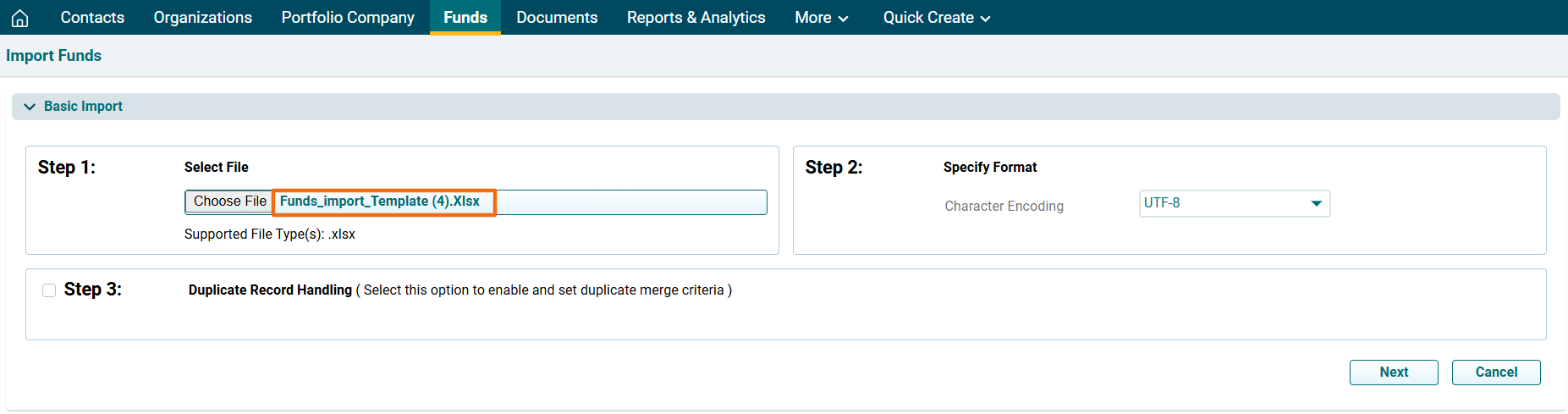Collapse the Basic Import section chevron
The height and width of the screenshot is (414, 1568).
30,107
